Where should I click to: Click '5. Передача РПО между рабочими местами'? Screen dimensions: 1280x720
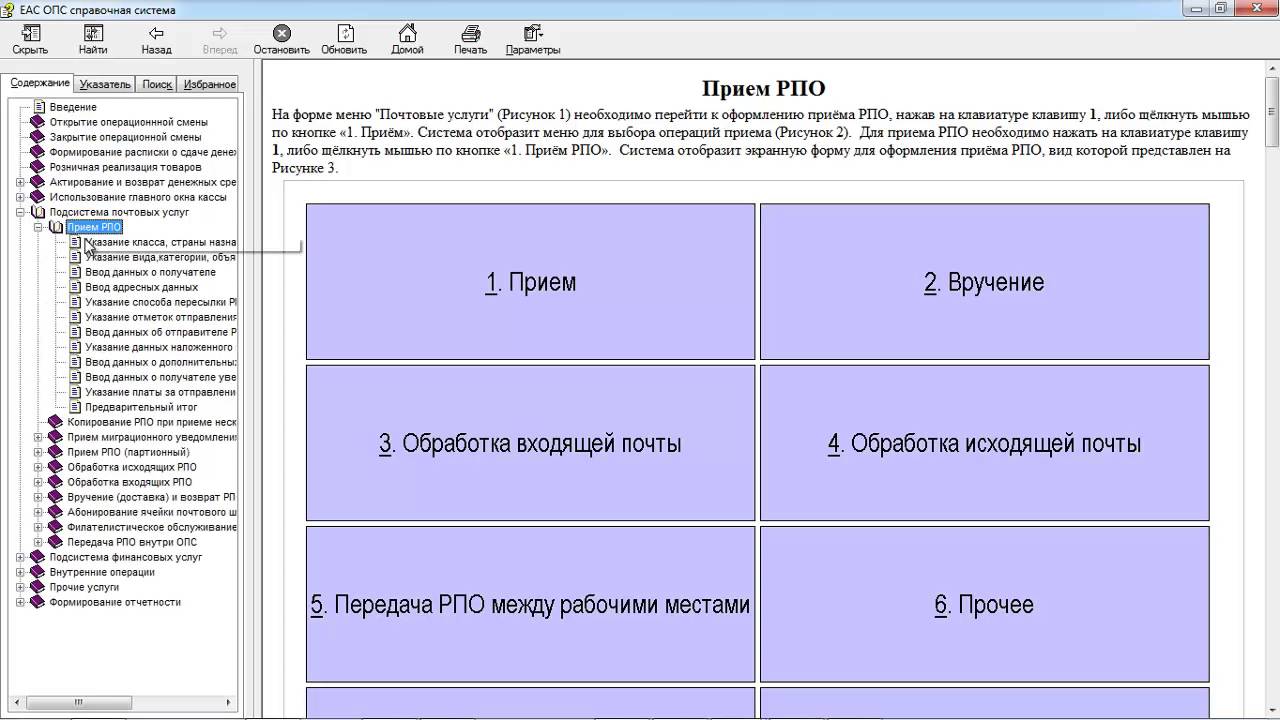coord(530,604)
